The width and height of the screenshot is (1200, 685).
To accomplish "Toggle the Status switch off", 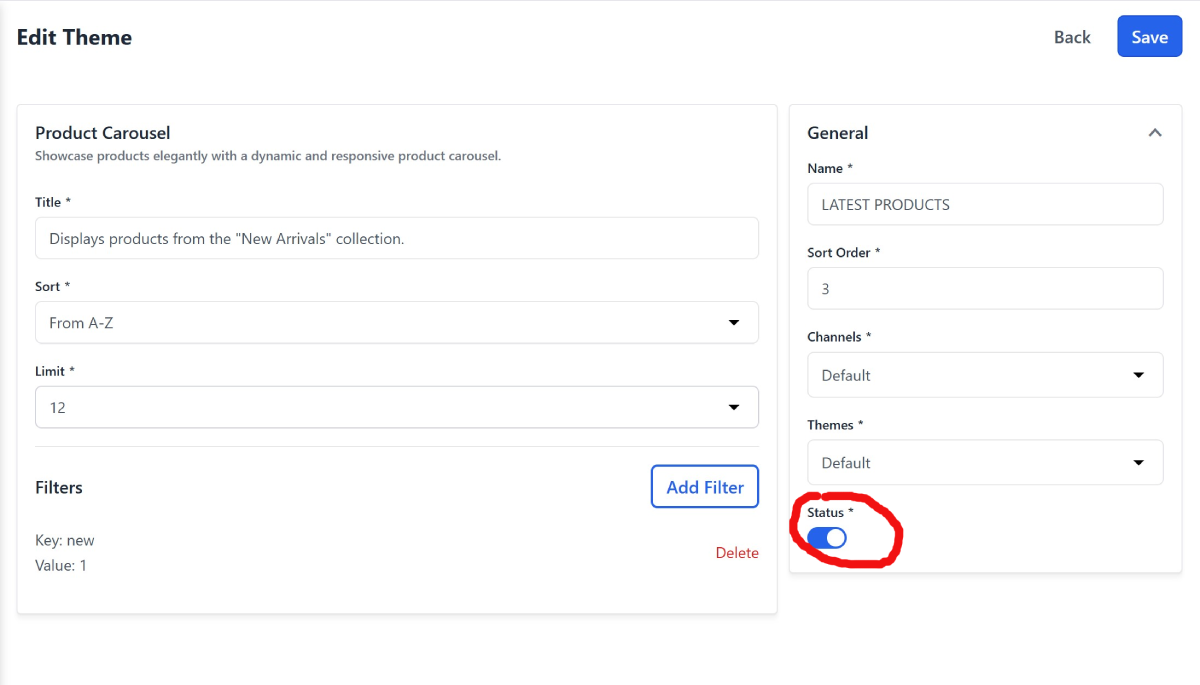I will click(x=827, y=538).
